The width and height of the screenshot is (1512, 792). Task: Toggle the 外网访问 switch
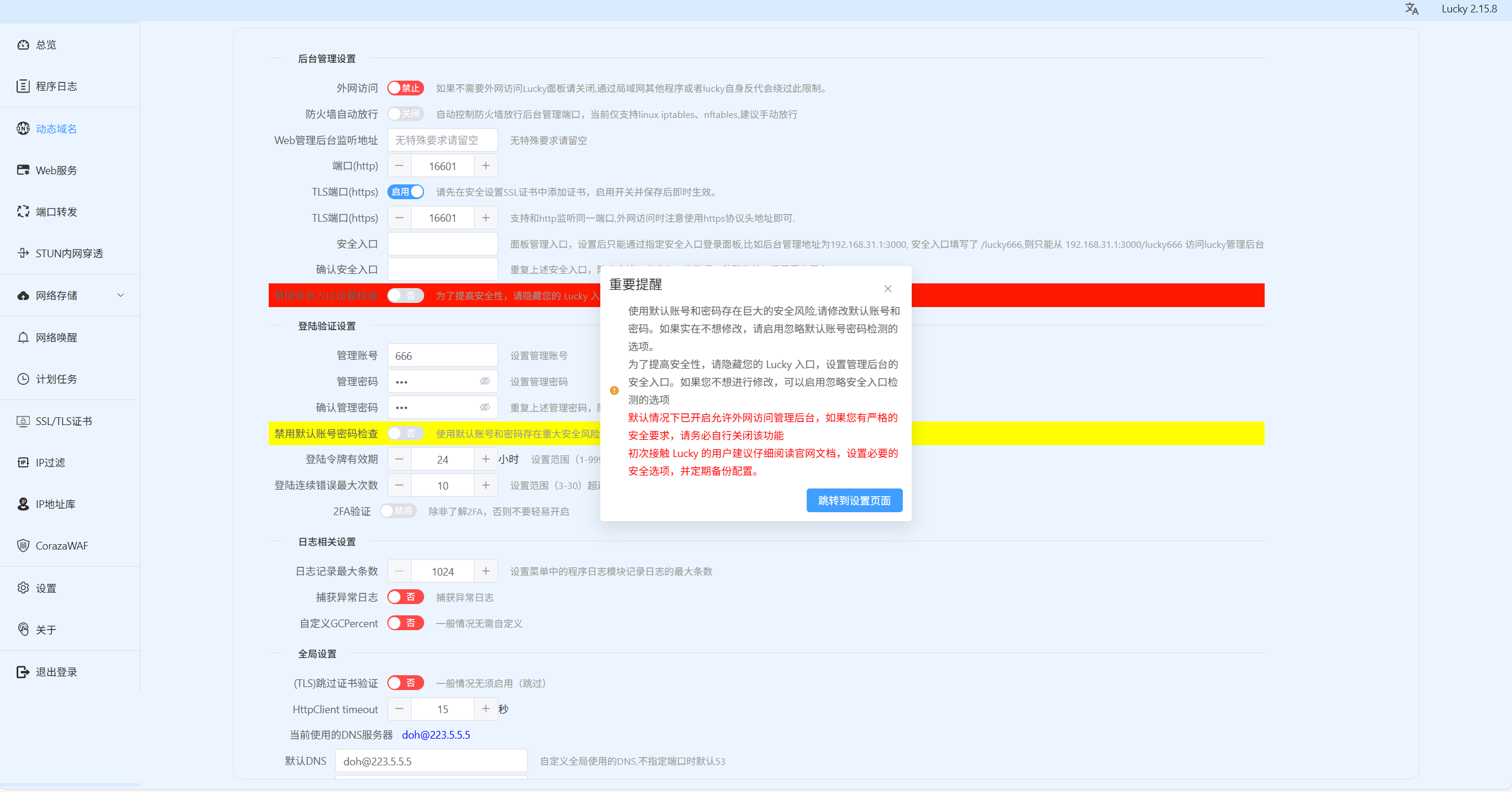[x=406, y=88]
